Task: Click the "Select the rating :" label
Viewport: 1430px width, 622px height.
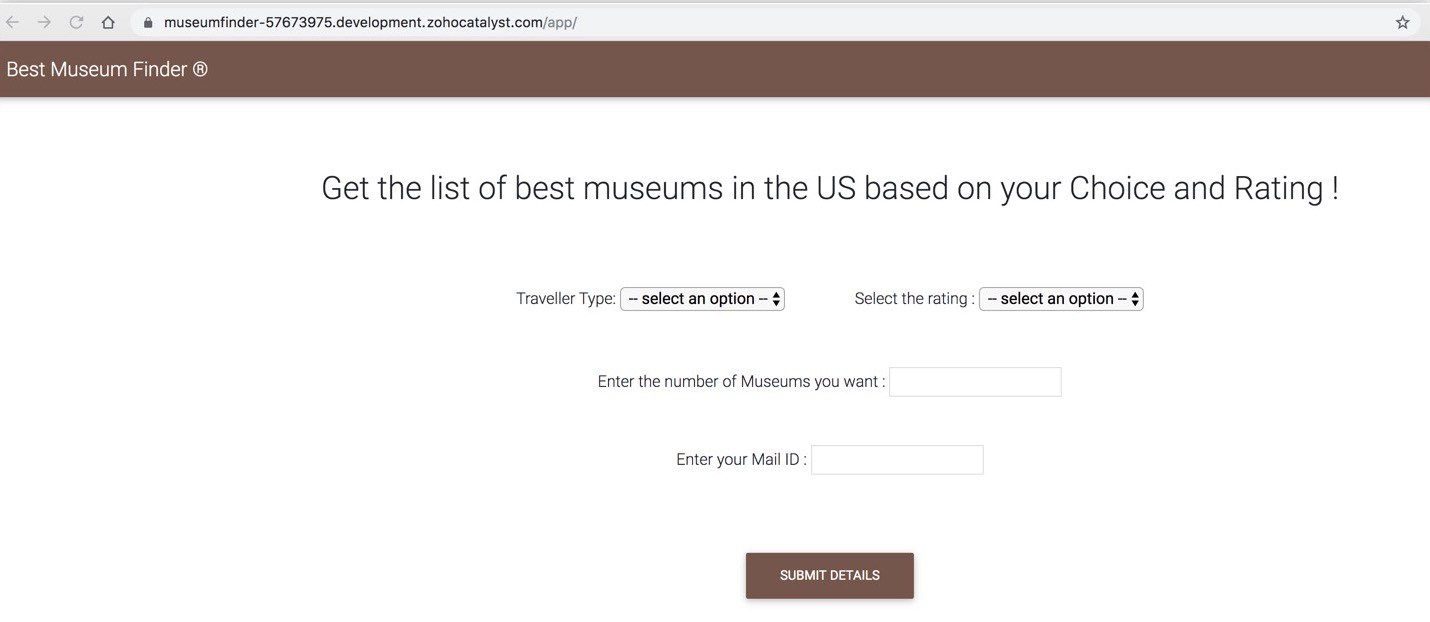Action: (x=914, y=299)
